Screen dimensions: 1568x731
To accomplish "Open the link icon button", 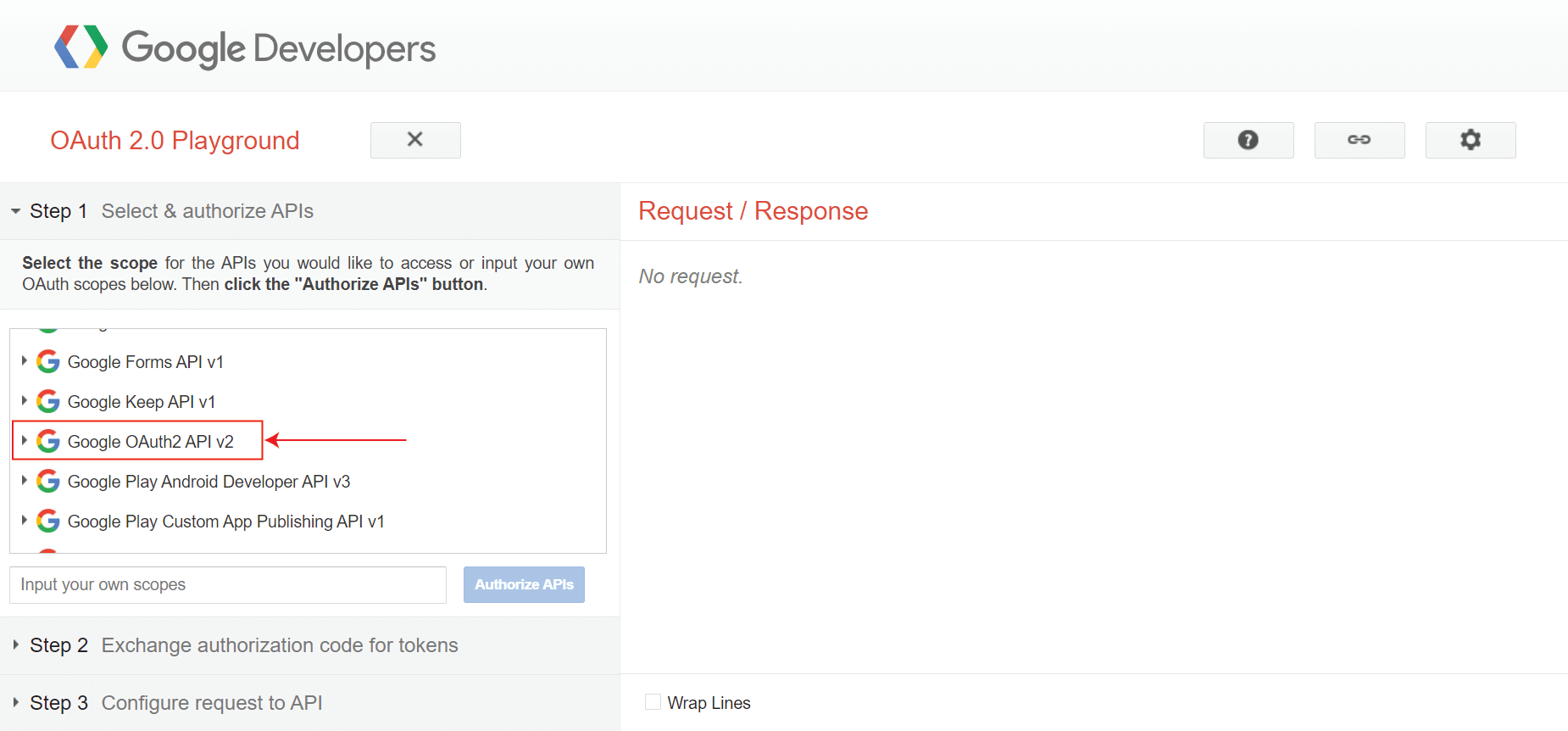I will 1359,140.
